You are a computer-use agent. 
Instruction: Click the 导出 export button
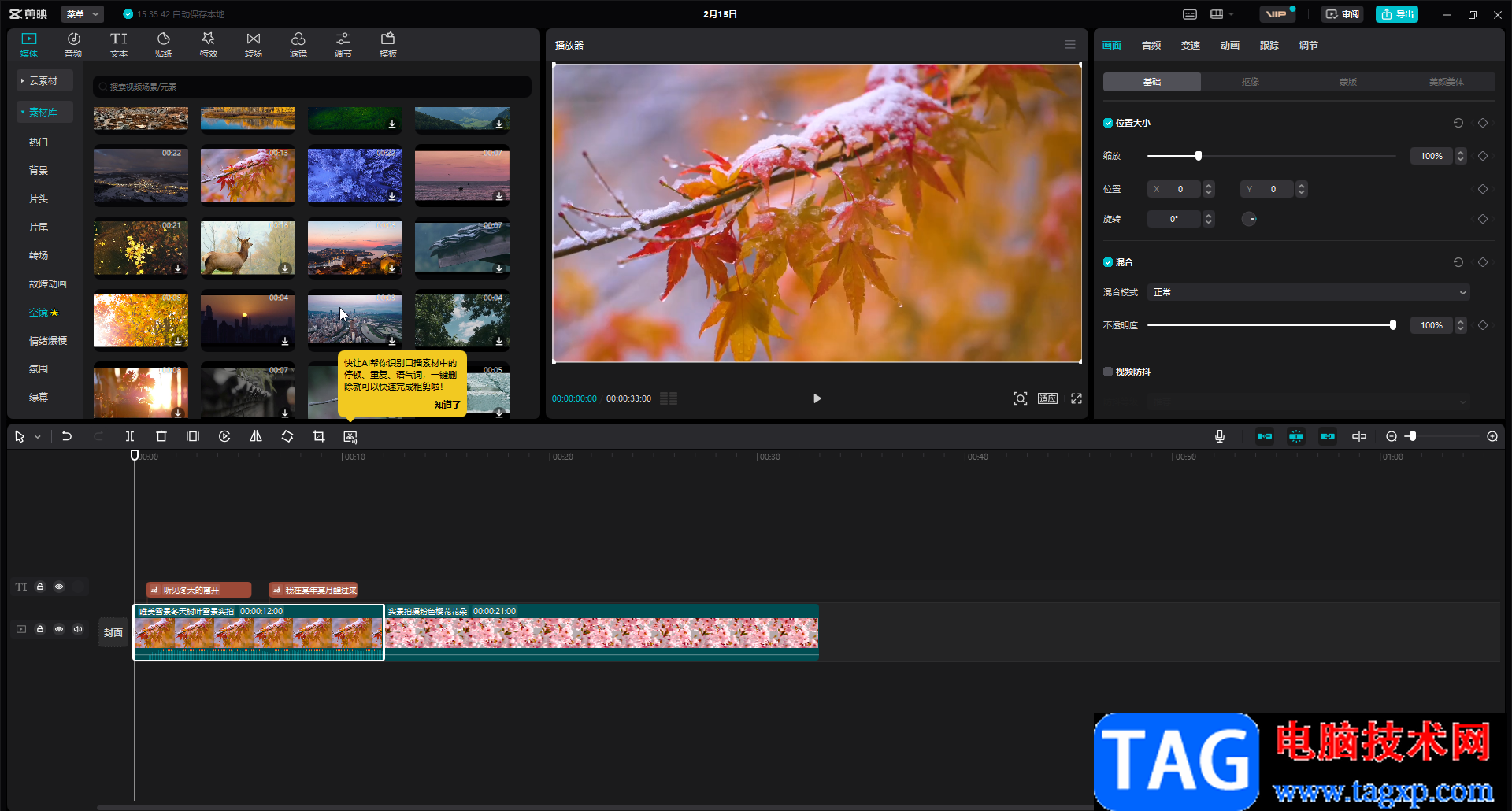1397,14
